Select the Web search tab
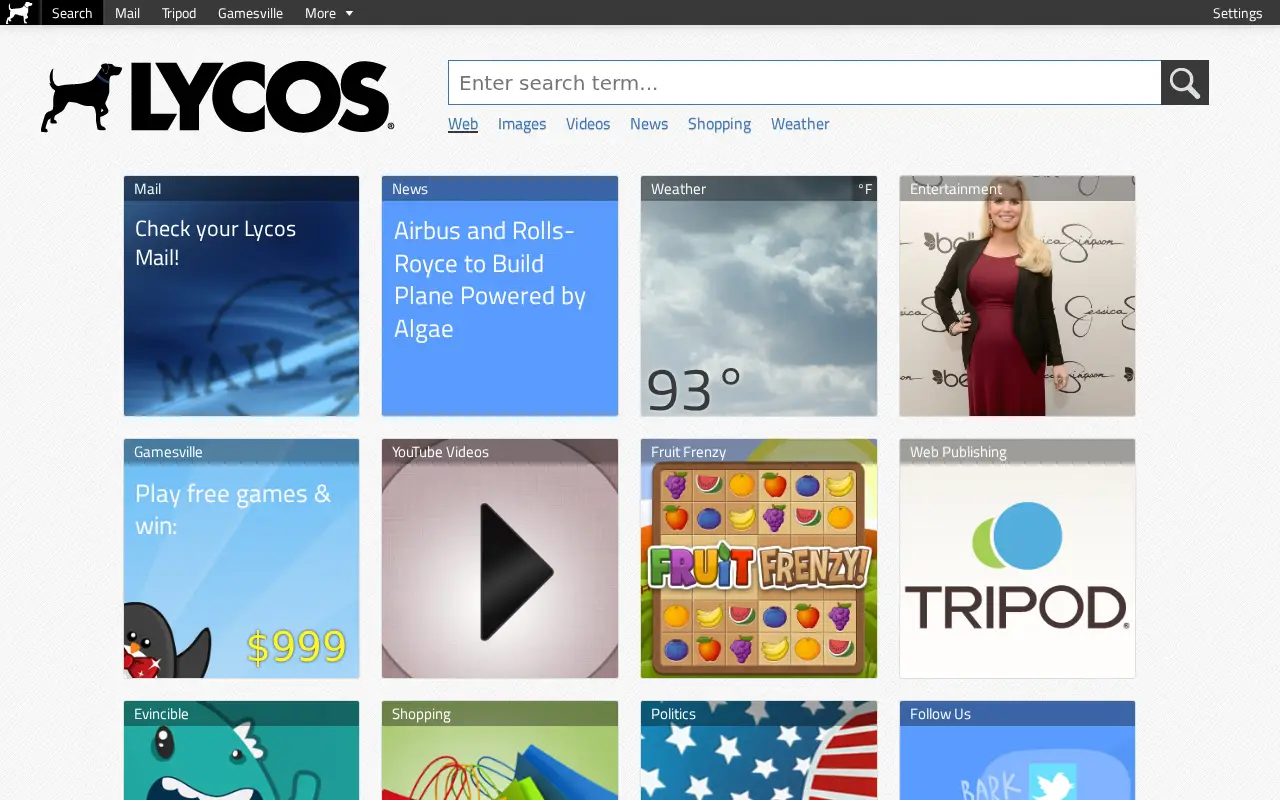1280x800 pixels. [463, 124]
